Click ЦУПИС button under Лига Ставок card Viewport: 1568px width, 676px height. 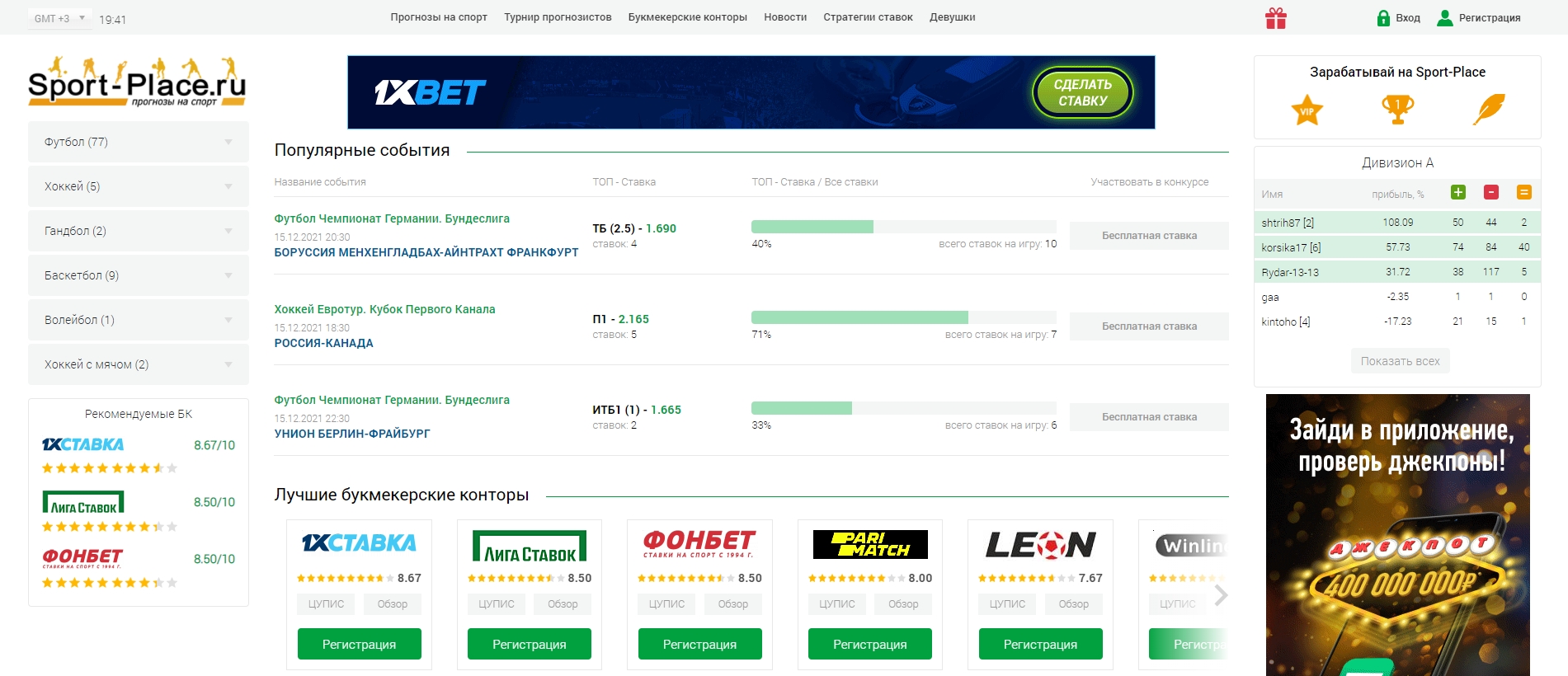tap(497, 604)
